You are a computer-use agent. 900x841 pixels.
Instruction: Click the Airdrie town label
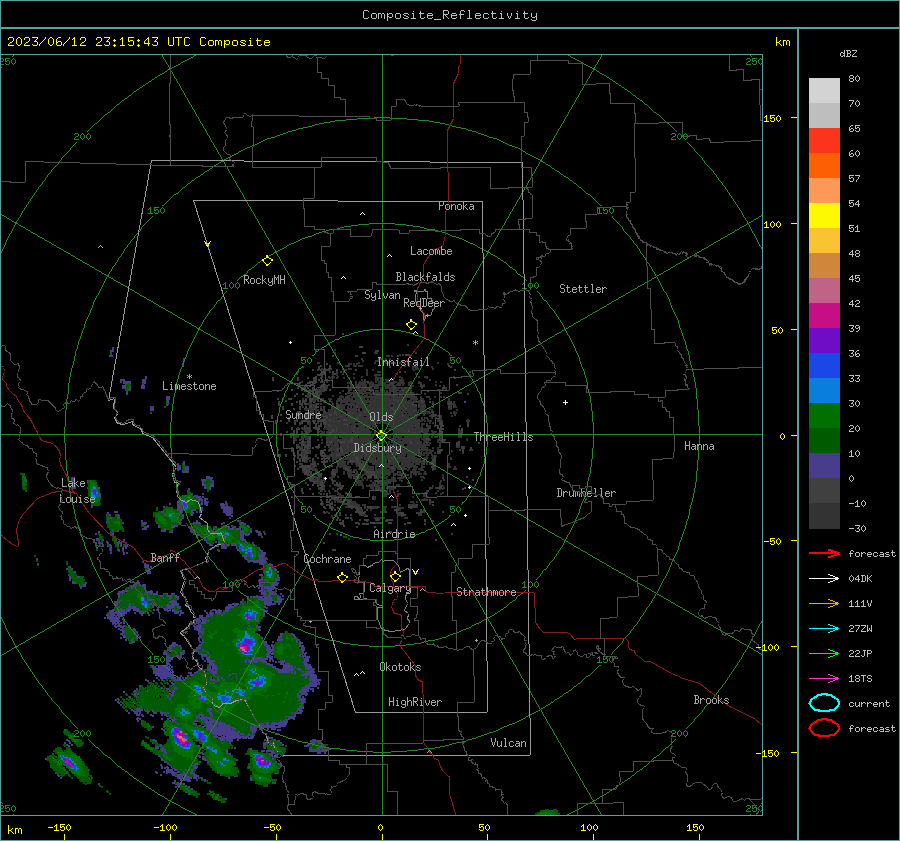(x=394, y=534)
